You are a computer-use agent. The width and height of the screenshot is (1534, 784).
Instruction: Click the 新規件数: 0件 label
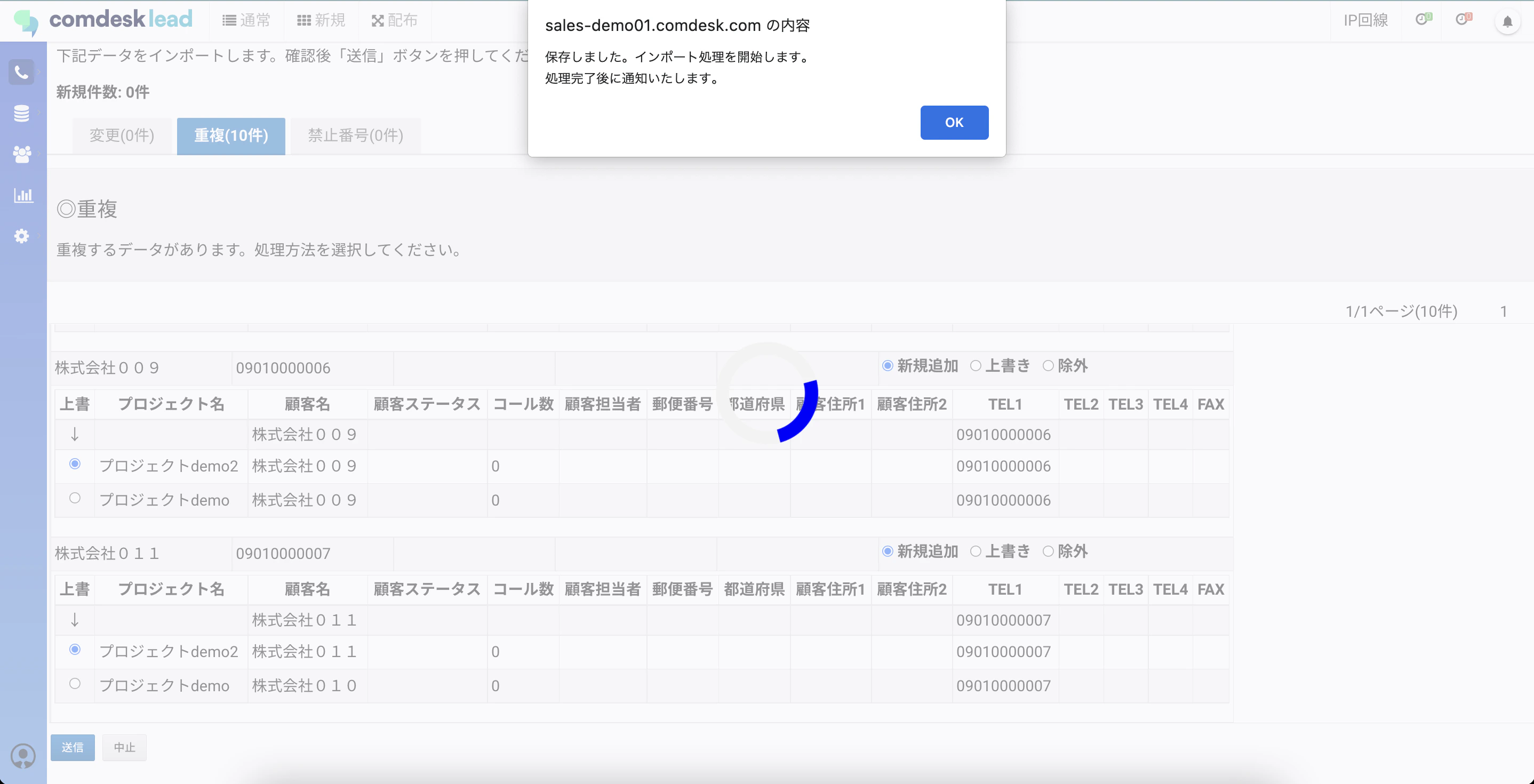(x=103, y=92)
